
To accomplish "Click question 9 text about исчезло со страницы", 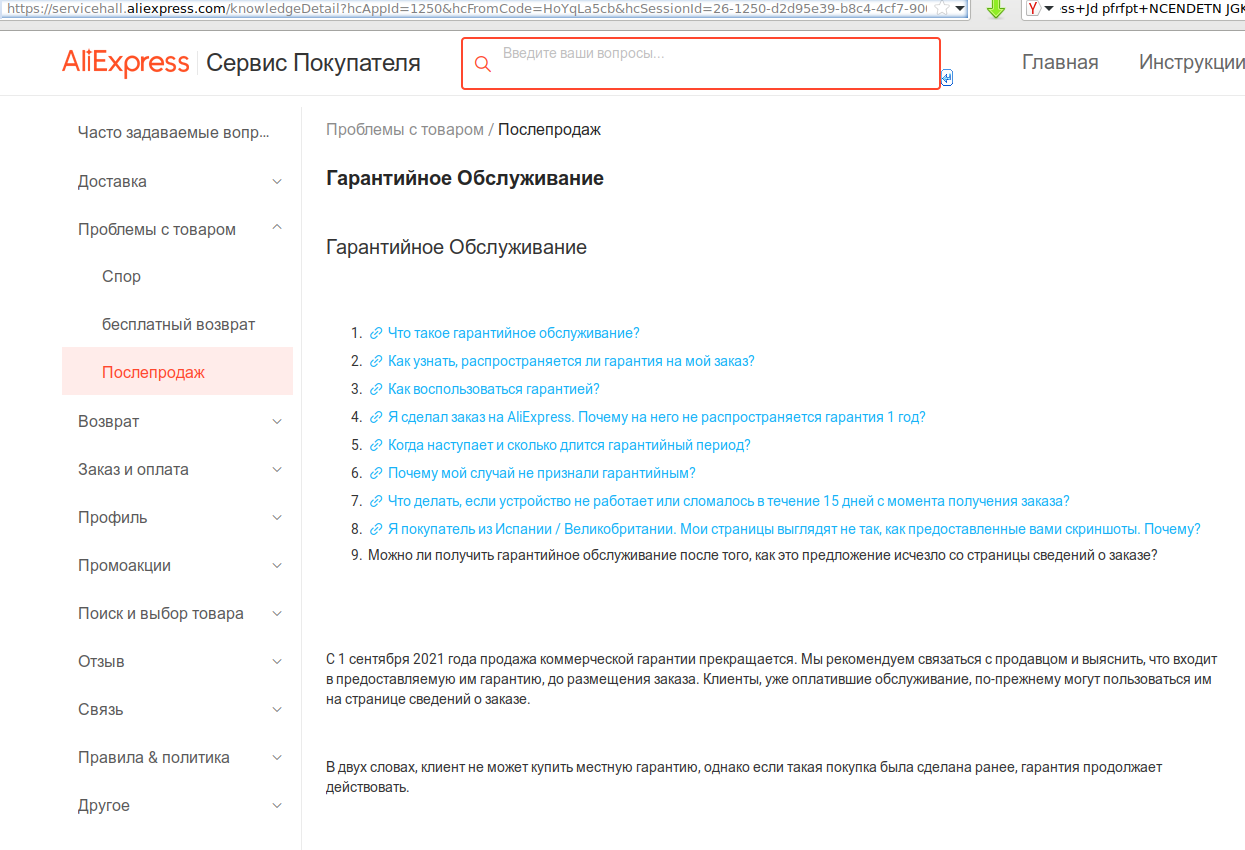I will (x=763, y=555).
